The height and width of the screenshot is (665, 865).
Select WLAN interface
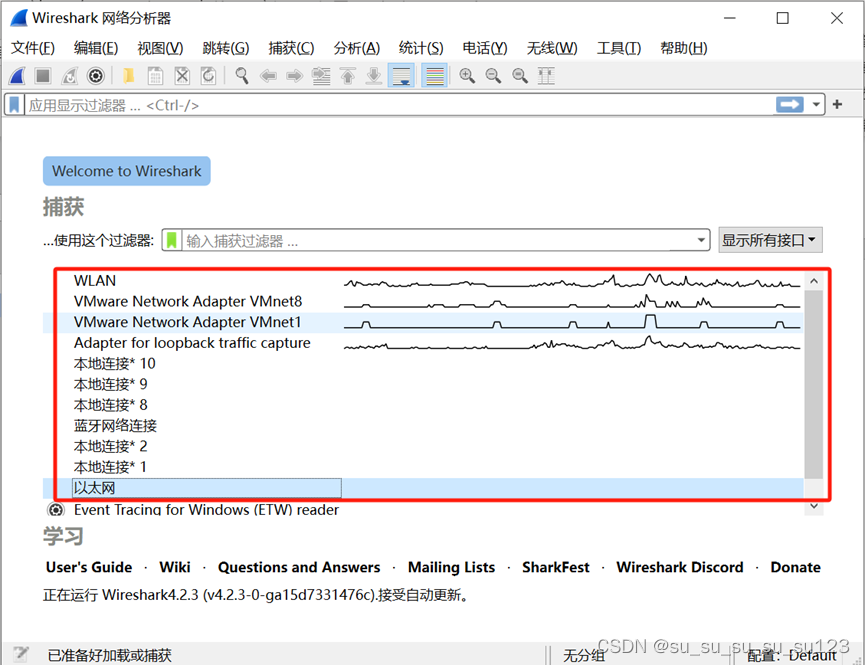tap(423, 281)
